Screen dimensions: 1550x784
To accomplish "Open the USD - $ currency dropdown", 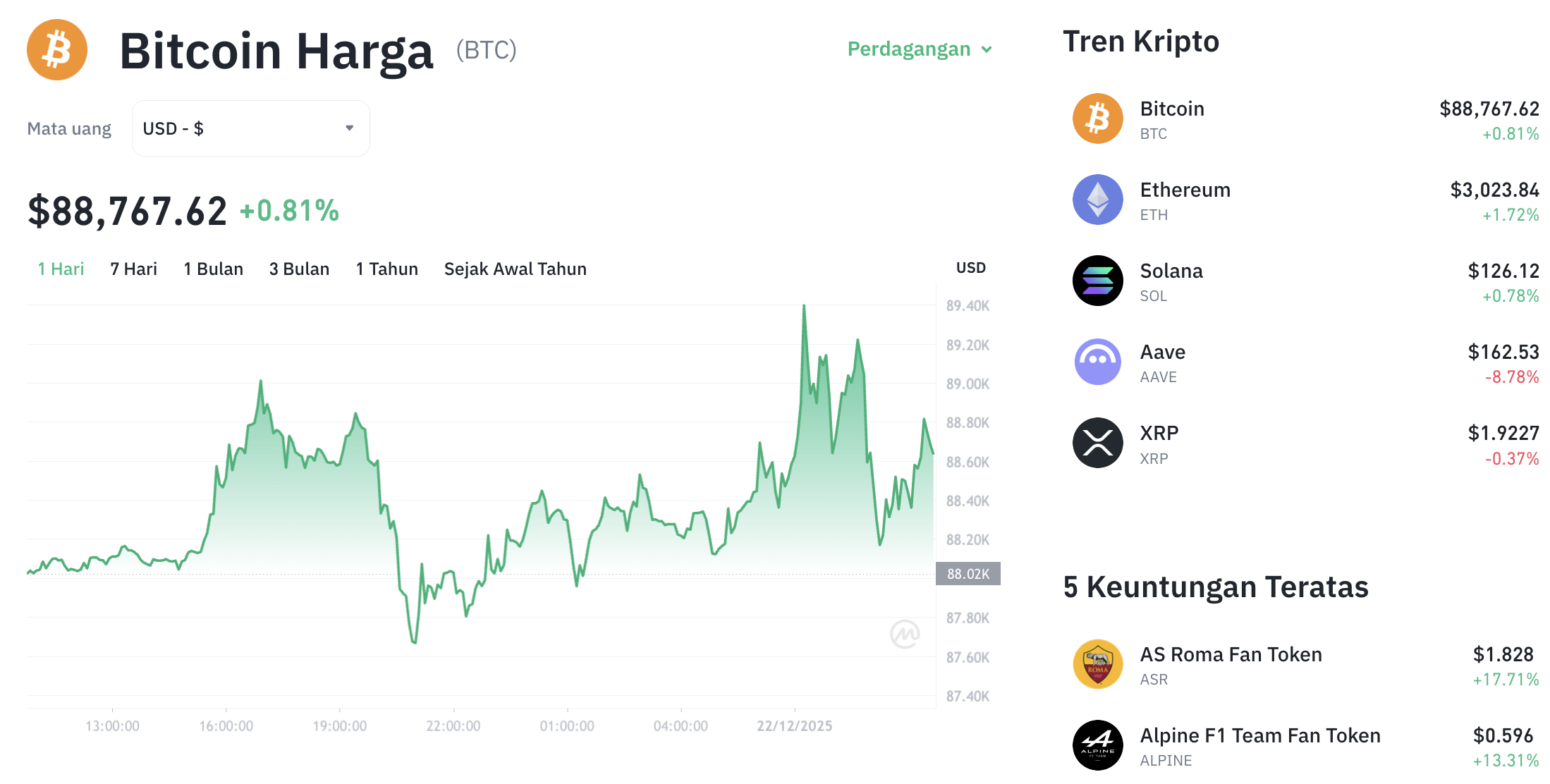I will click(250, 128).
